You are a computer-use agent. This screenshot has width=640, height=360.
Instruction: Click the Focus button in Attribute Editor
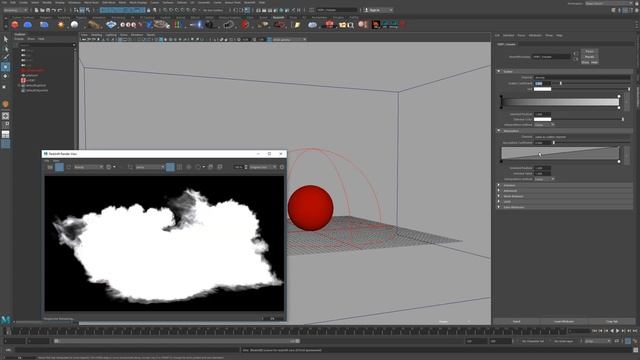coord(589,51)
